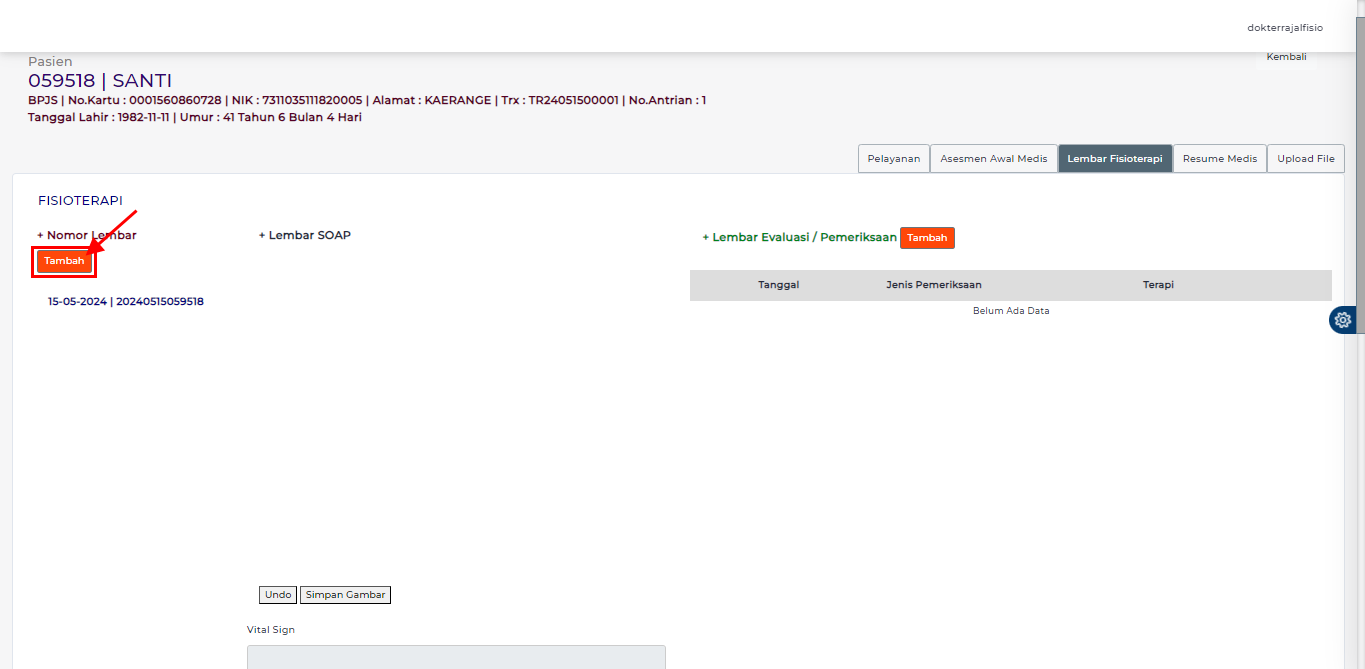Click Tambah beside Lembar Evaluasi / Pemeriksaan

point(927,238)
